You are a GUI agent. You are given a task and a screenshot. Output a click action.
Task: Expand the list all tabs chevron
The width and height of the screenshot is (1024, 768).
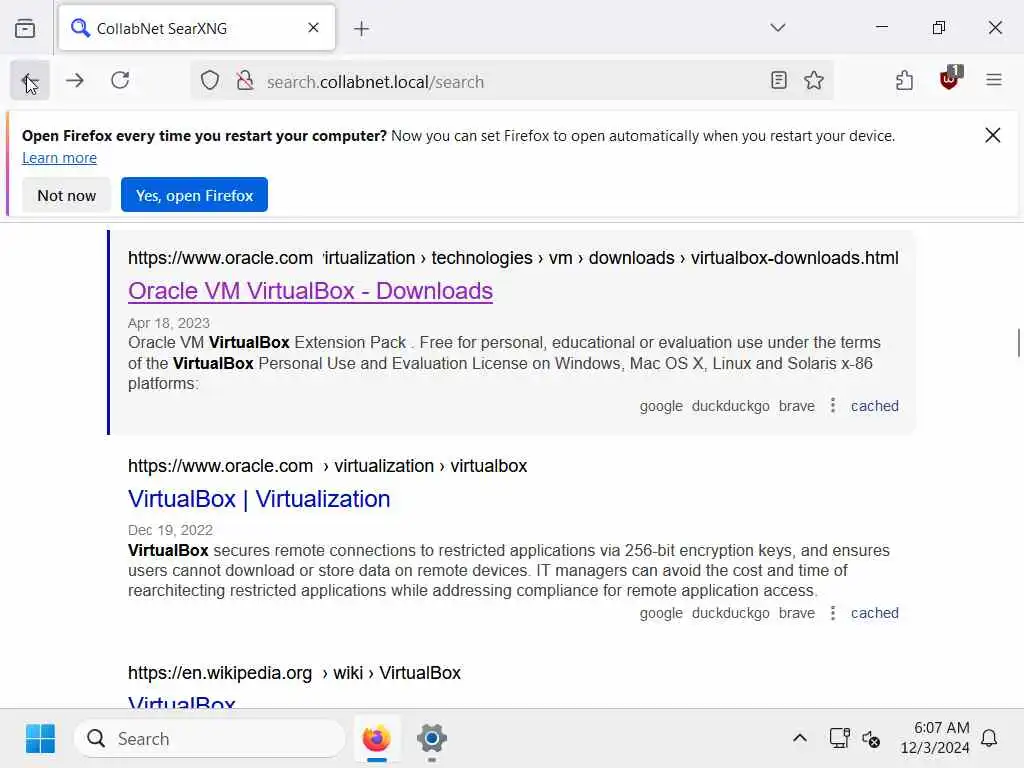(777, 27)
